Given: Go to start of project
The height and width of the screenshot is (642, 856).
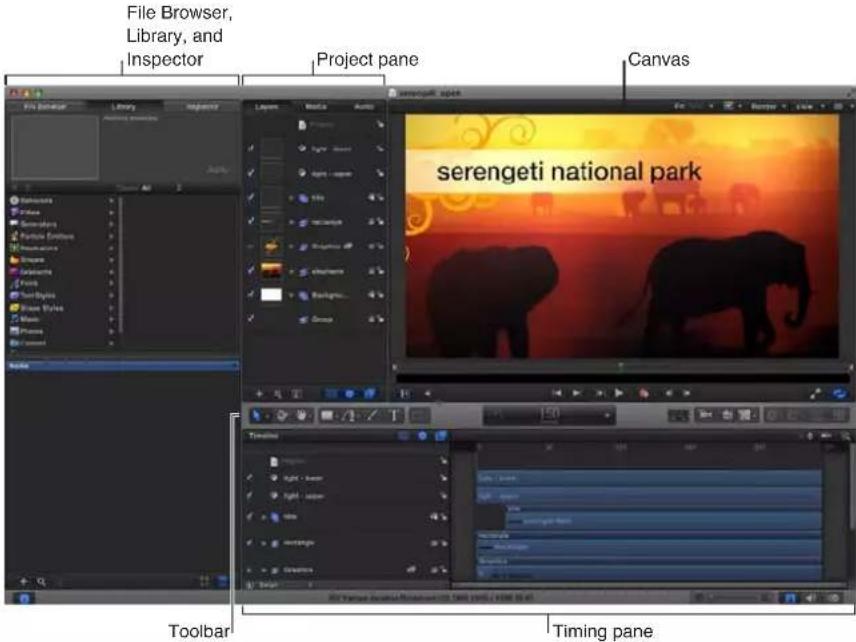Looking at the screenshot, I should 557,393.
